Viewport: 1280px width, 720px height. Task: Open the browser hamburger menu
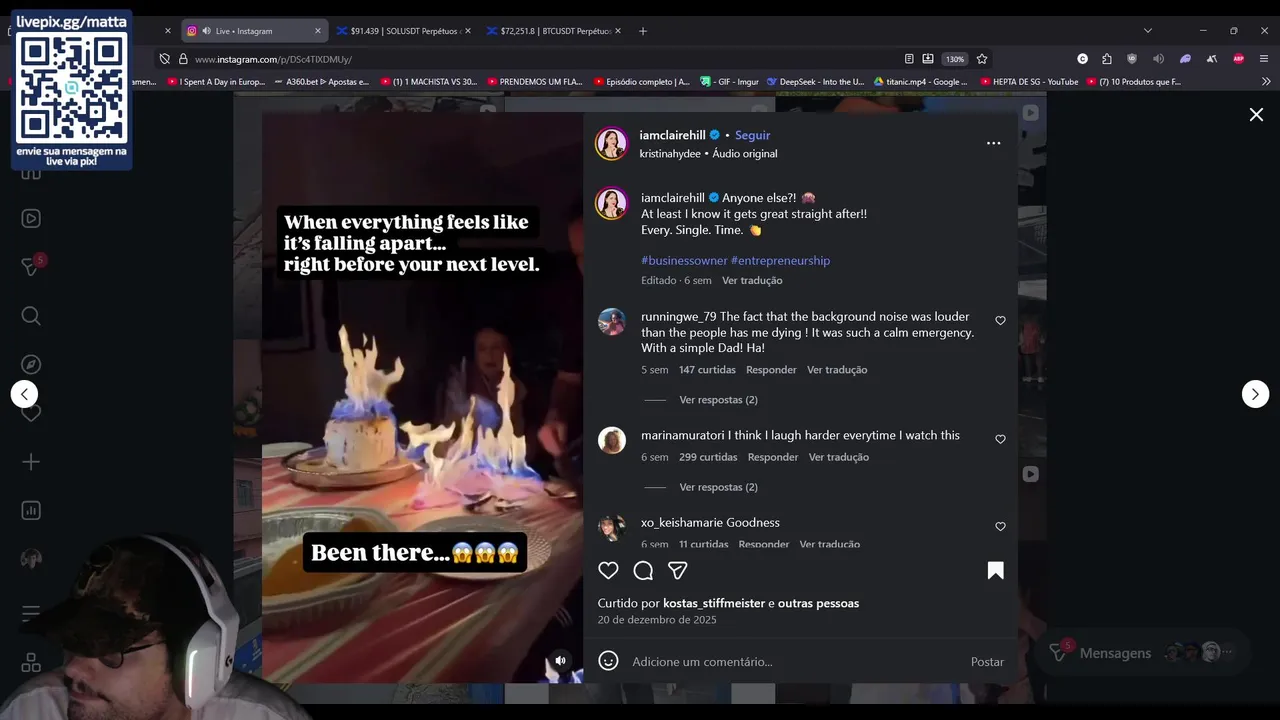[1264, 59]
